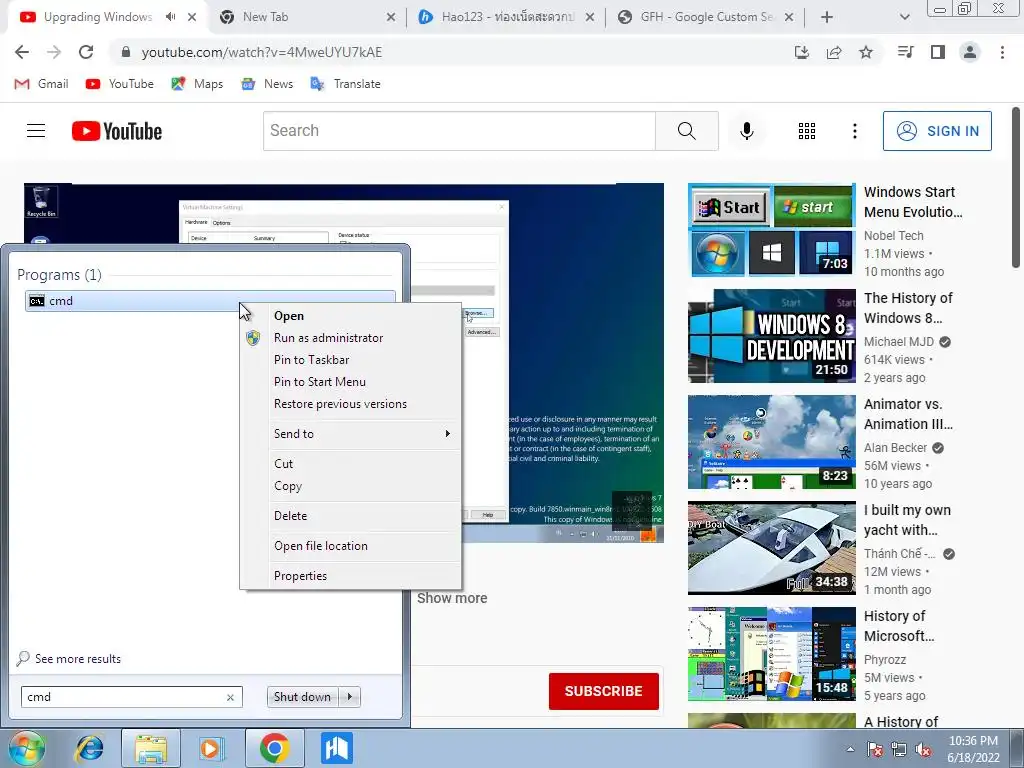This screenshot has width=1024, height=768.
Task: Open the share page icon in the address bar
Action: [x=834, y=52]
